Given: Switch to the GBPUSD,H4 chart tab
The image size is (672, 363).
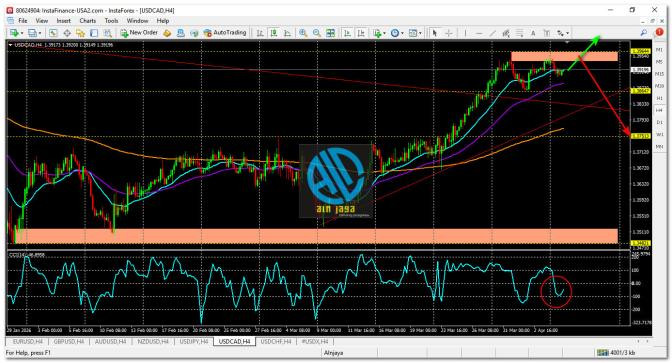Looking at the screenshot, I should (x=69, y=342).
